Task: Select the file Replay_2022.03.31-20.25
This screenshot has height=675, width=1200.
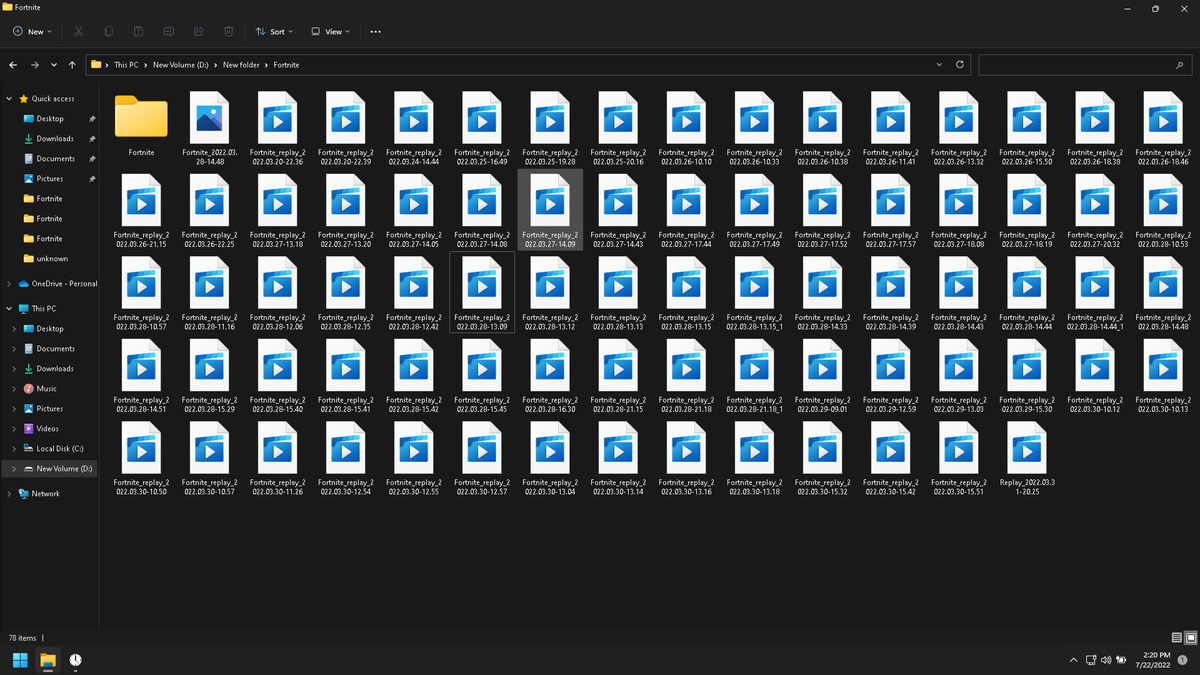Action: (x=1026, y=459)
